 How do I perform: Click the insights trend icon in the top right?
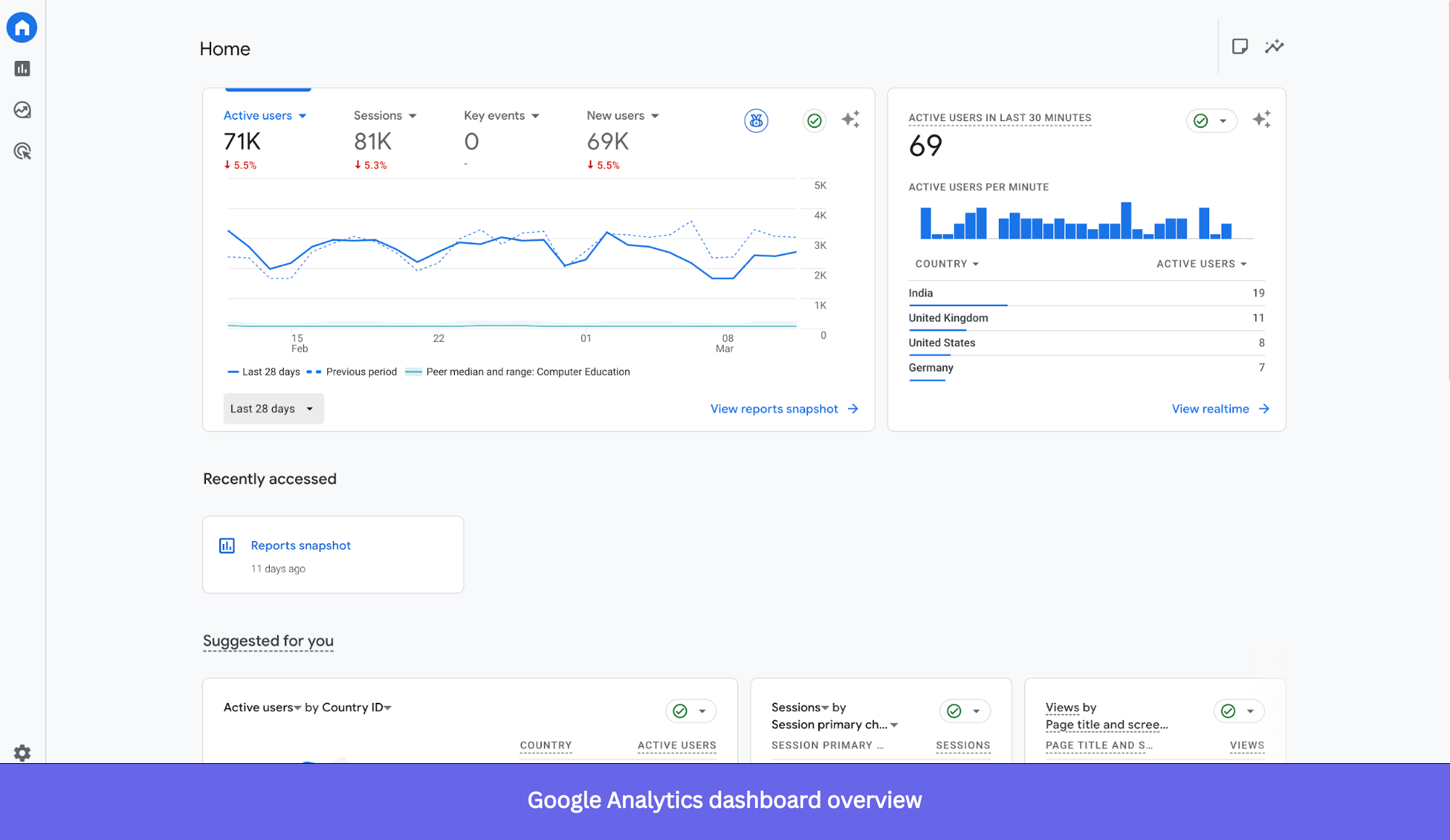pyautogui.click(x=1274, y=46)
